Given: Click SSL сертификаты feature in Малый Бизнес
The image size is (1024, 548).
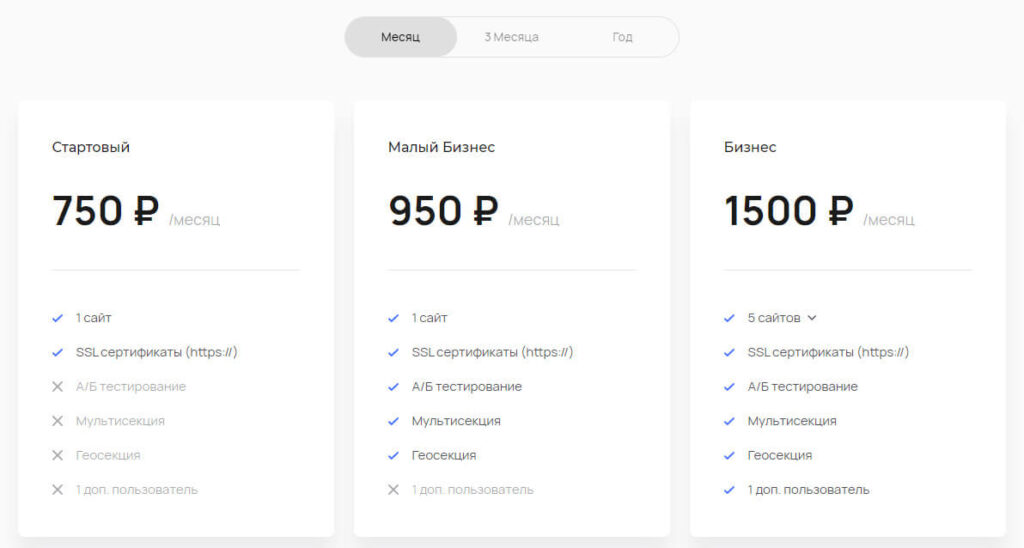Looking at the screenshot, I should (492, 352).
